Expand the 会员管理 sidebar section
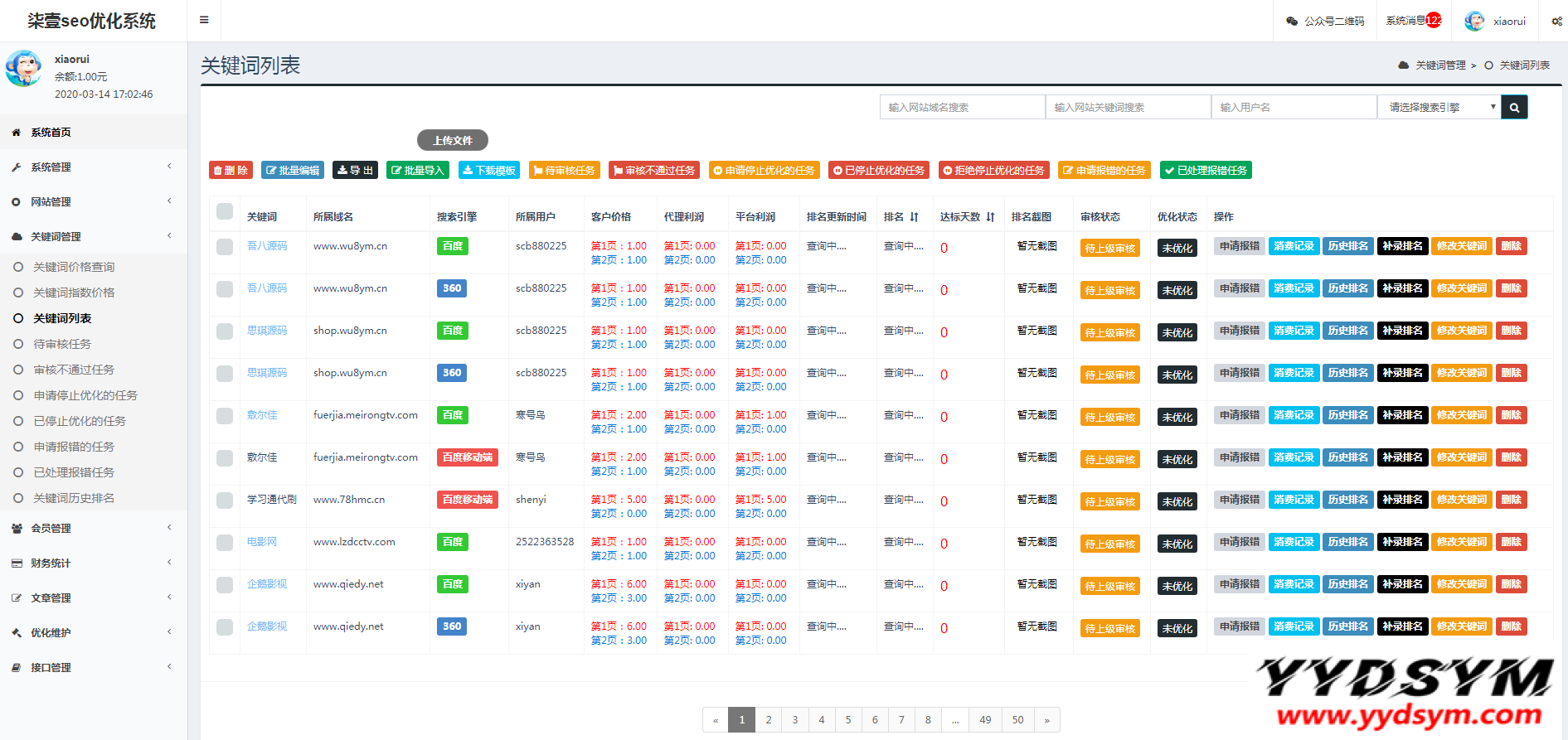The width and height of the screenshot is (1568, 740). (x=93, y=529)
